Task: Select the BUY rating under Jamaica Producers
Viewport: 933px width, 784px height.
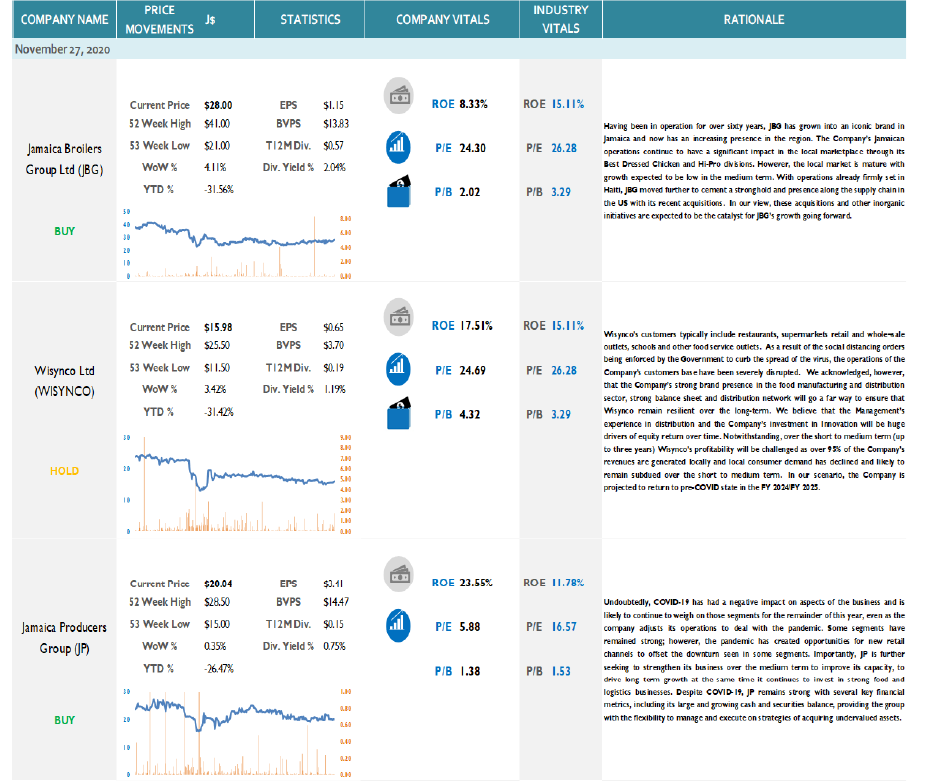Action: pyautogui.click(x=64, y=720)
